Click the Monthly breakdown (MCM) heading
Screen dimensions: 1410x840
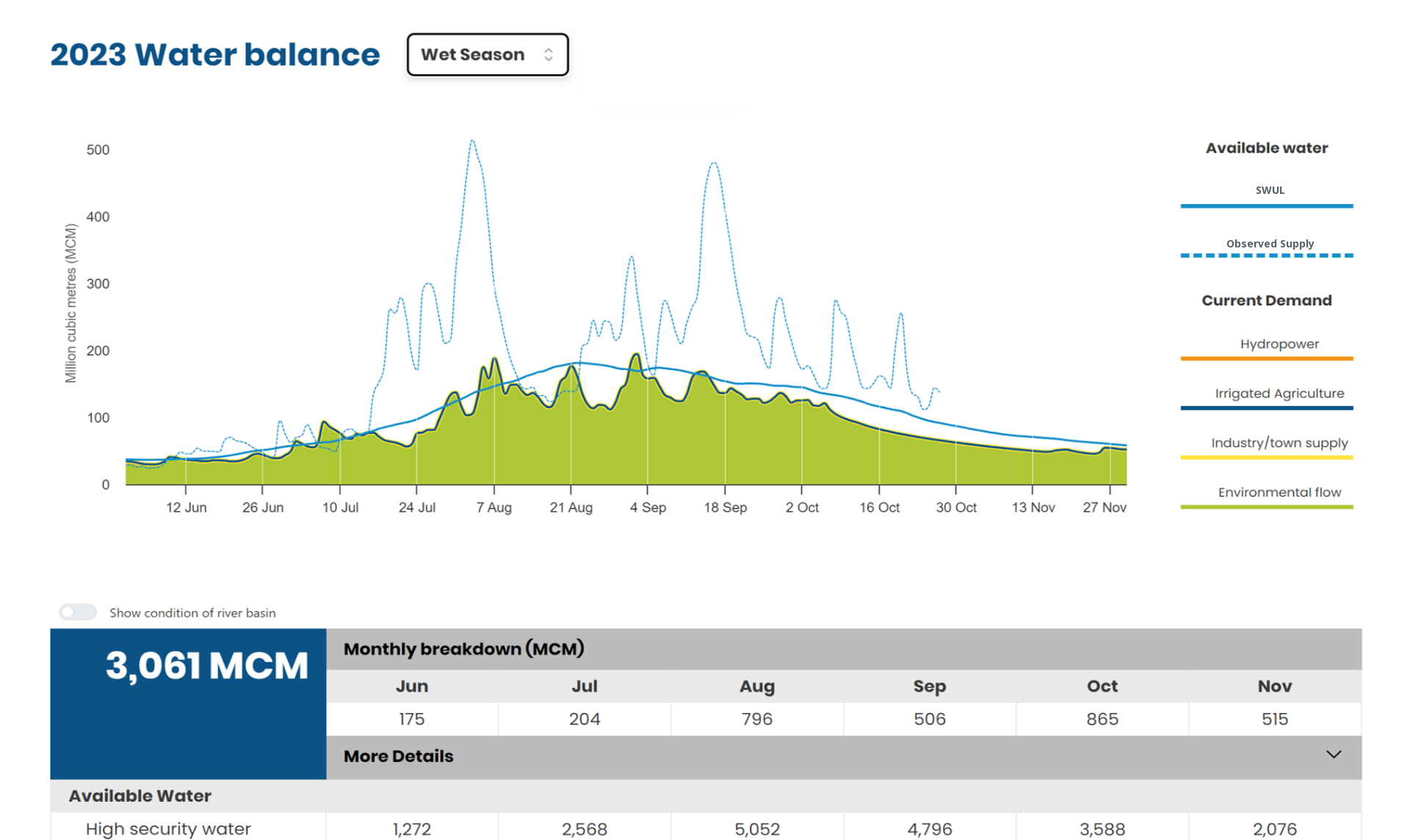click(464, 649)
